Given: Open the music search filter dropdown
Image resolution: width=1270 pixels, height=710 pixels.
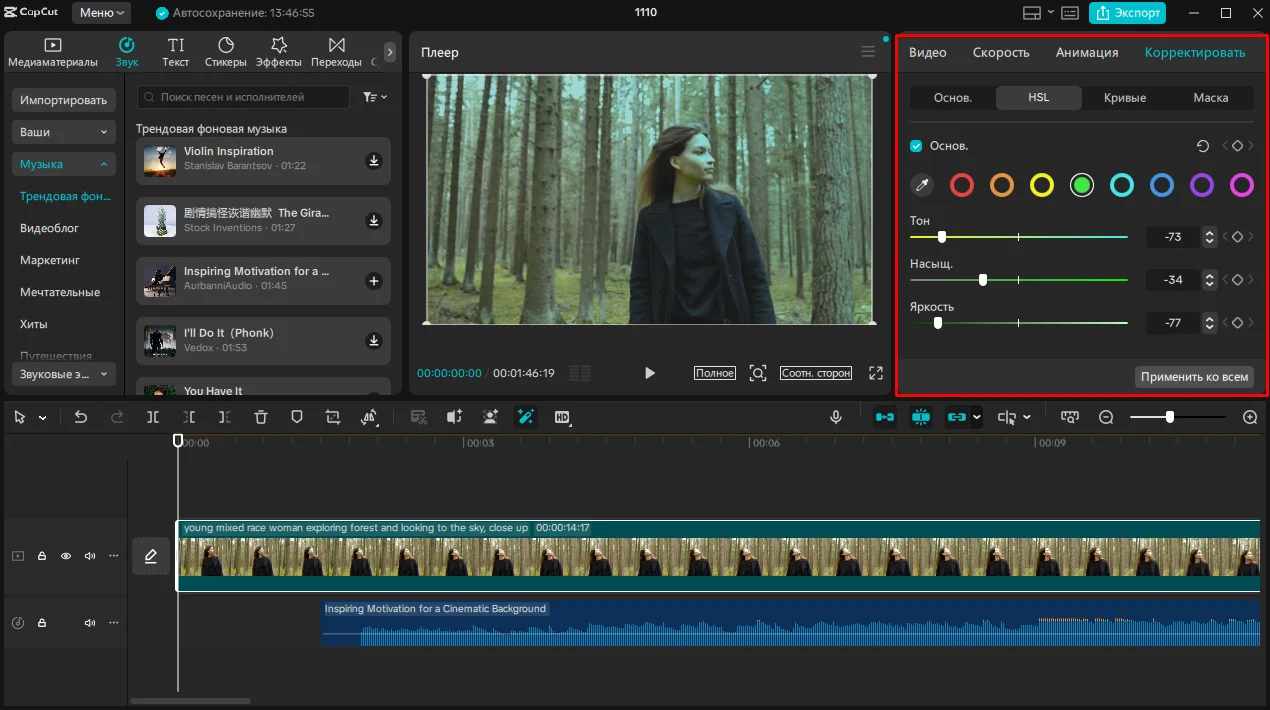Looking at the screenshot, I should tap(375, 97).
